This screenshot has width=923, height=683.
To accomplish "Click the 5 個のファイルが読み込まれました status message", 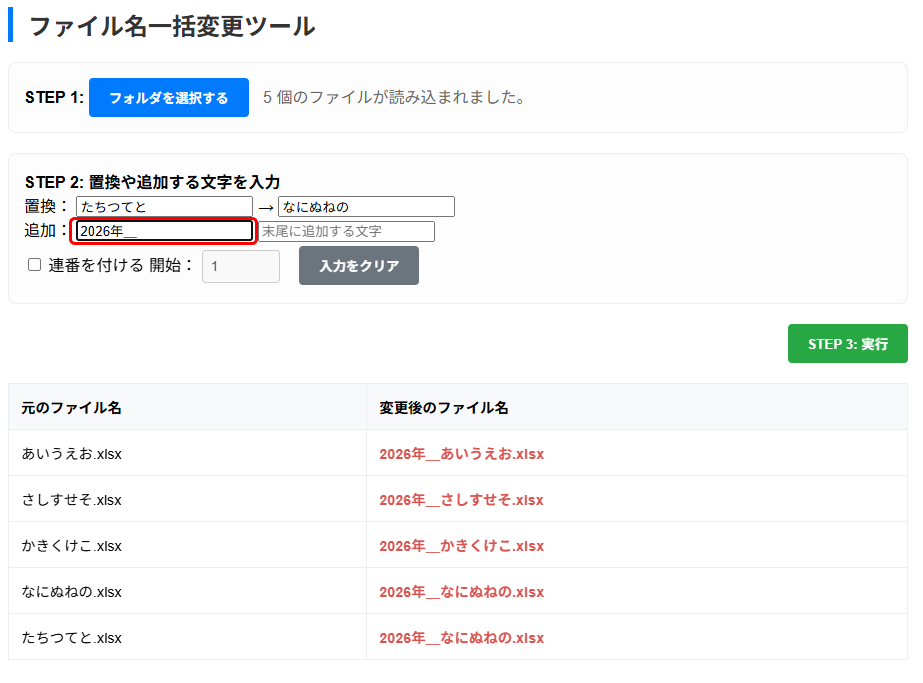I will pos(394,98).
